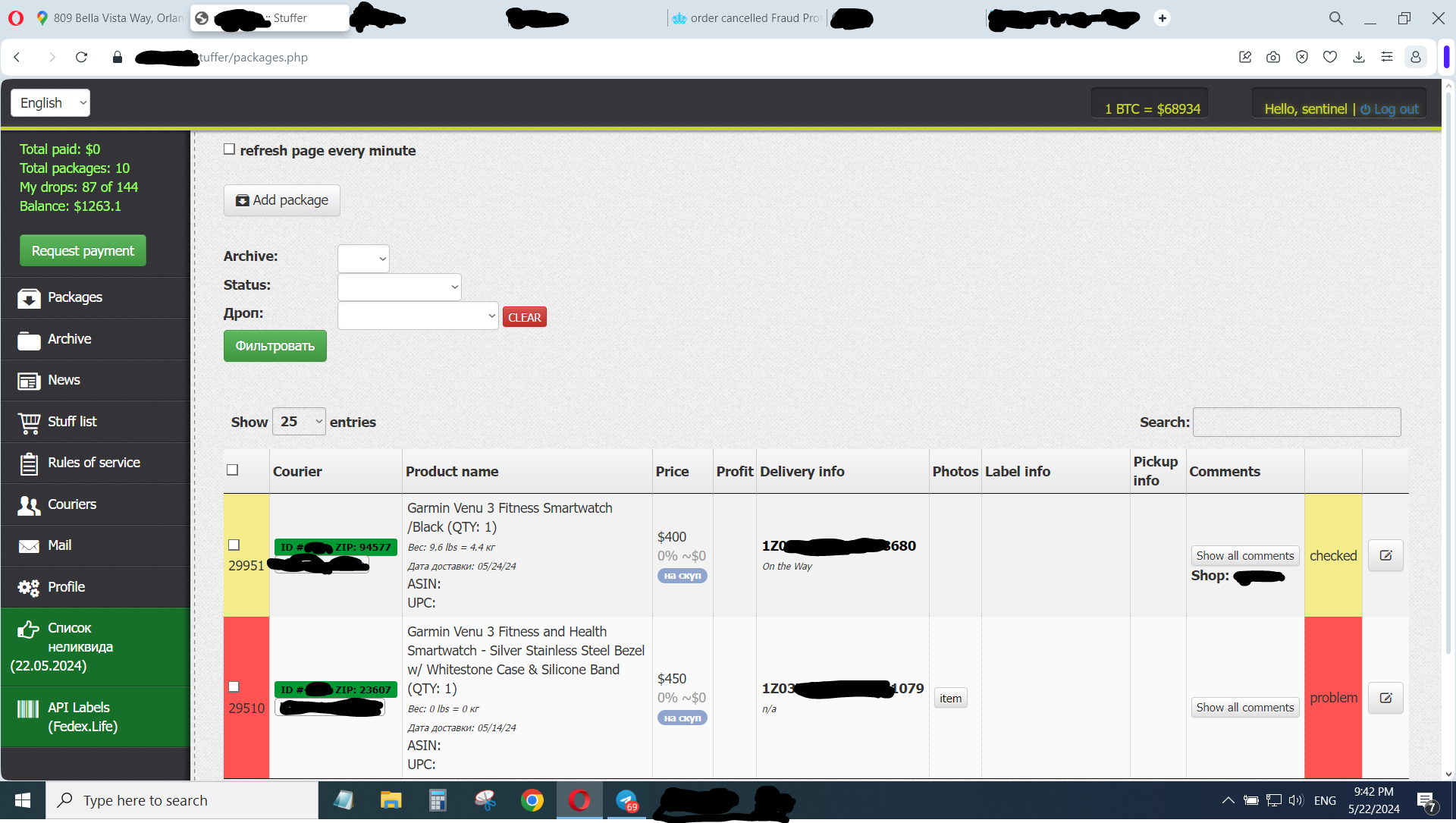Click the News newspaper icon
The height and width of the screenshot is (823, 1456).
coord(29,381)
